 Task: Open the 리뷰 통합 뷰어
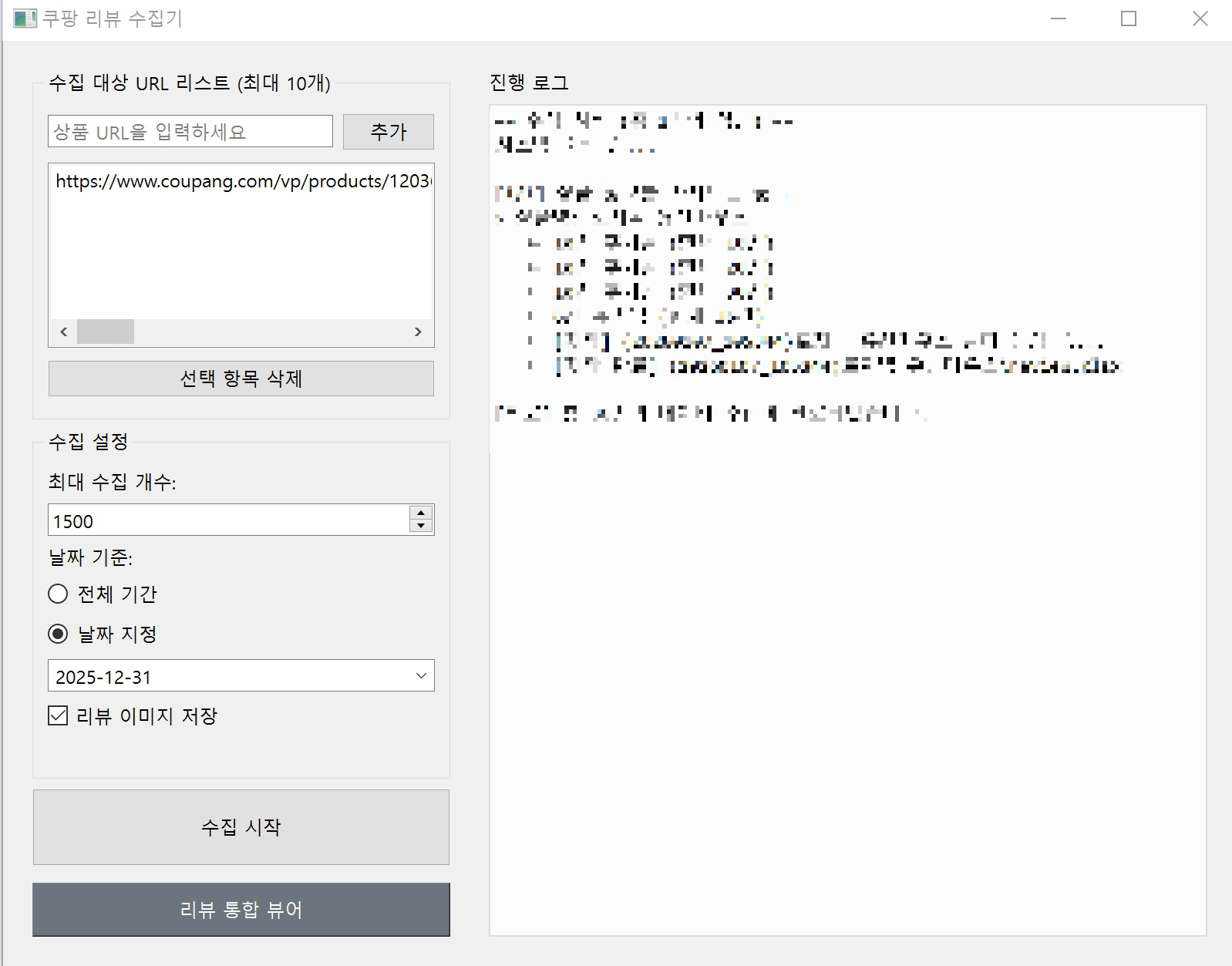[241, 910]
